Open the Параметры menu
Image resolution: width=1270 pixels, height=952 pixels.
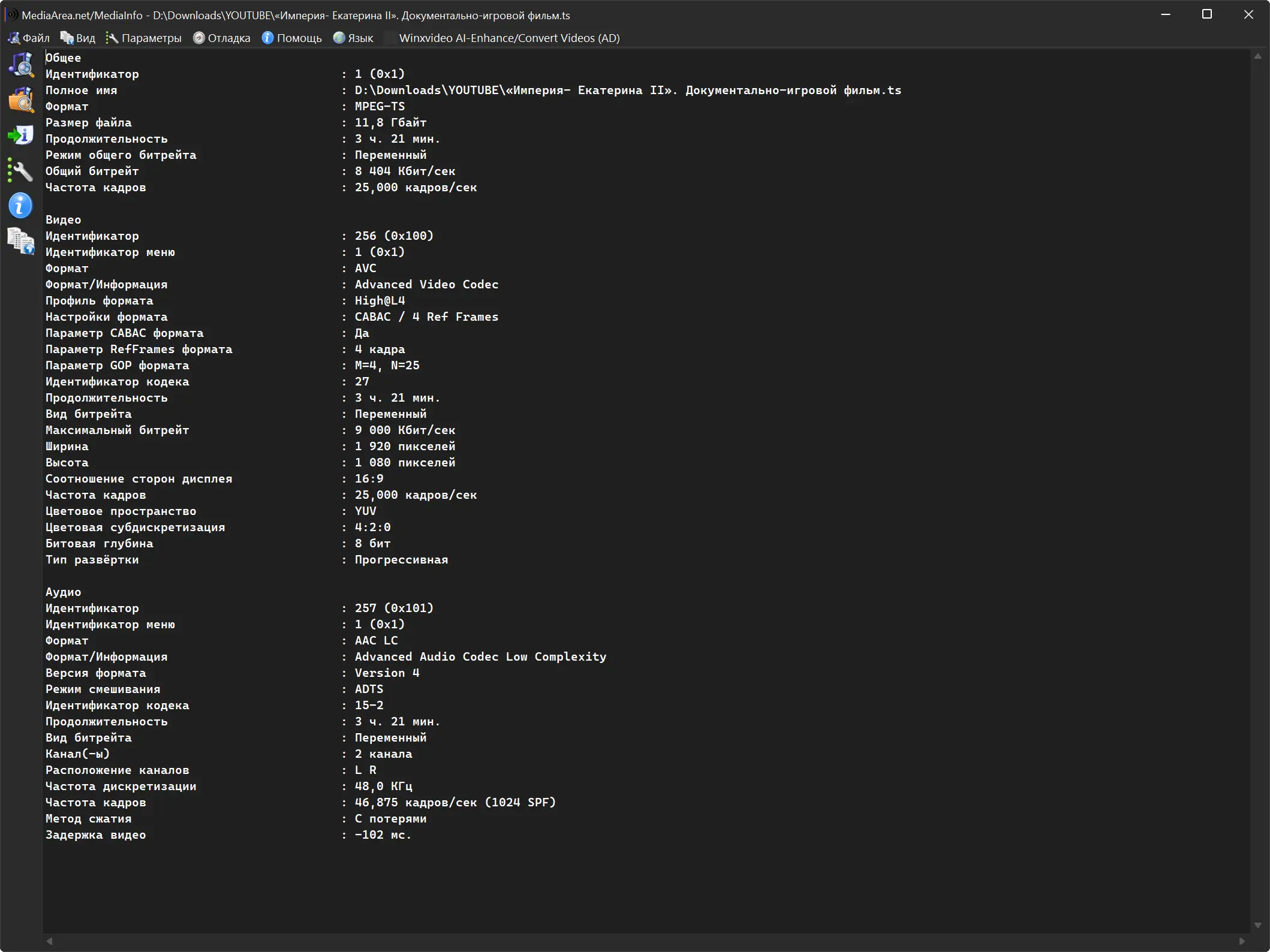point(144,38)
